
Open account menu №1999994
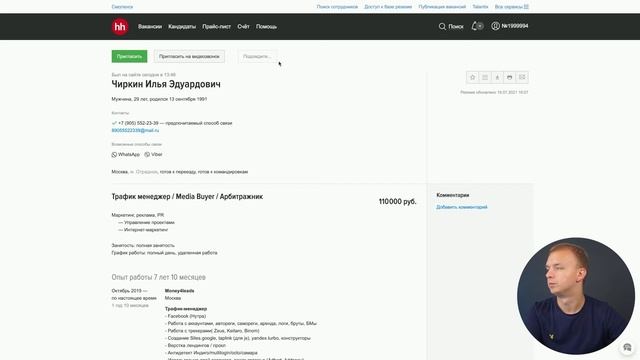pyautogui.click(x=509, y=26)
